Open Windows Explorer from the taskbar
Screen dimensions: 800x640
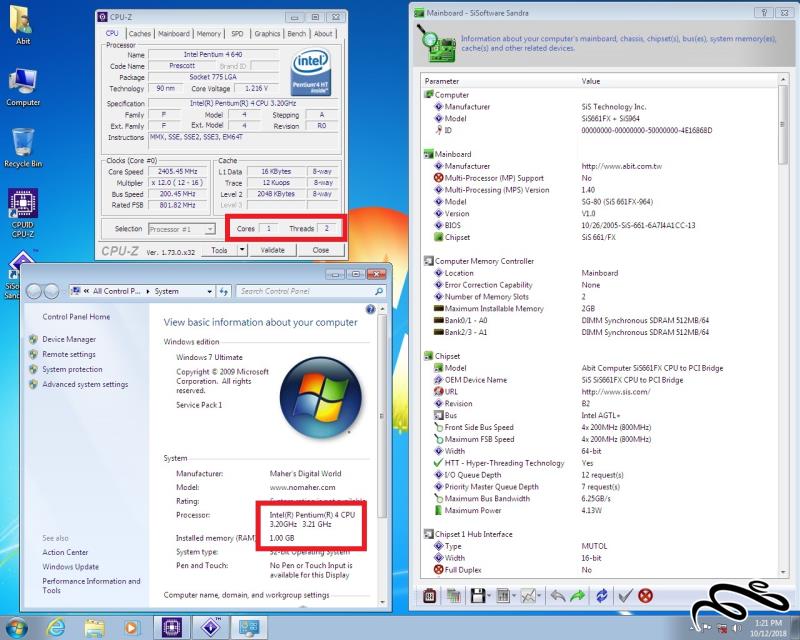click(94, 628)
